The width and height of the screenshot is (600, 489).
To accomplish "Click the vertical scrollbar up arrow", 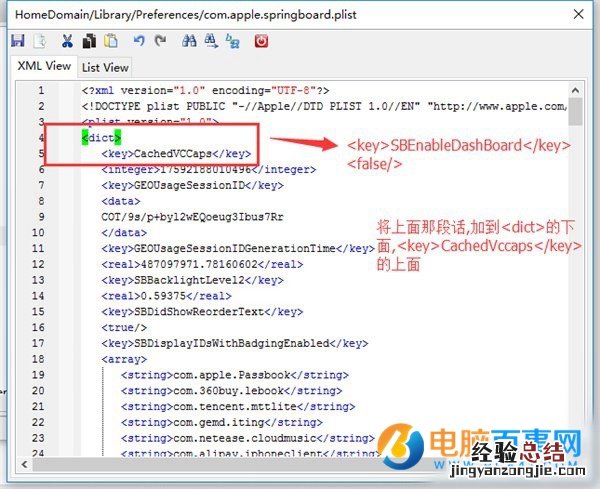I will point(575,91).
